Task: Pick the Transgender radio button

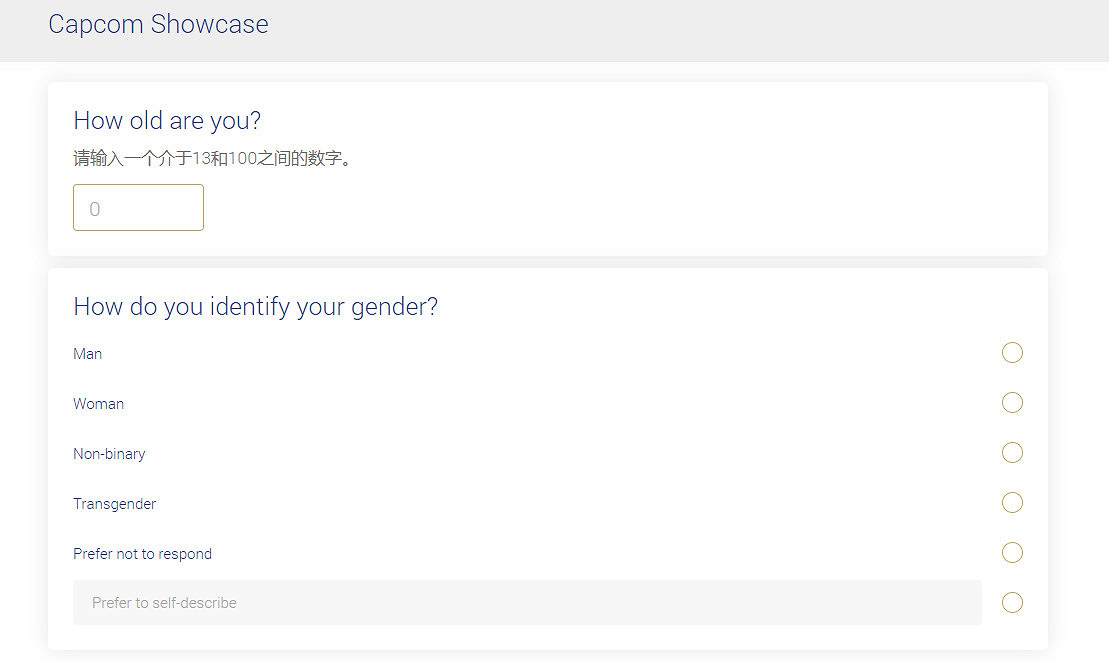Action: (x=1012, y=503)
